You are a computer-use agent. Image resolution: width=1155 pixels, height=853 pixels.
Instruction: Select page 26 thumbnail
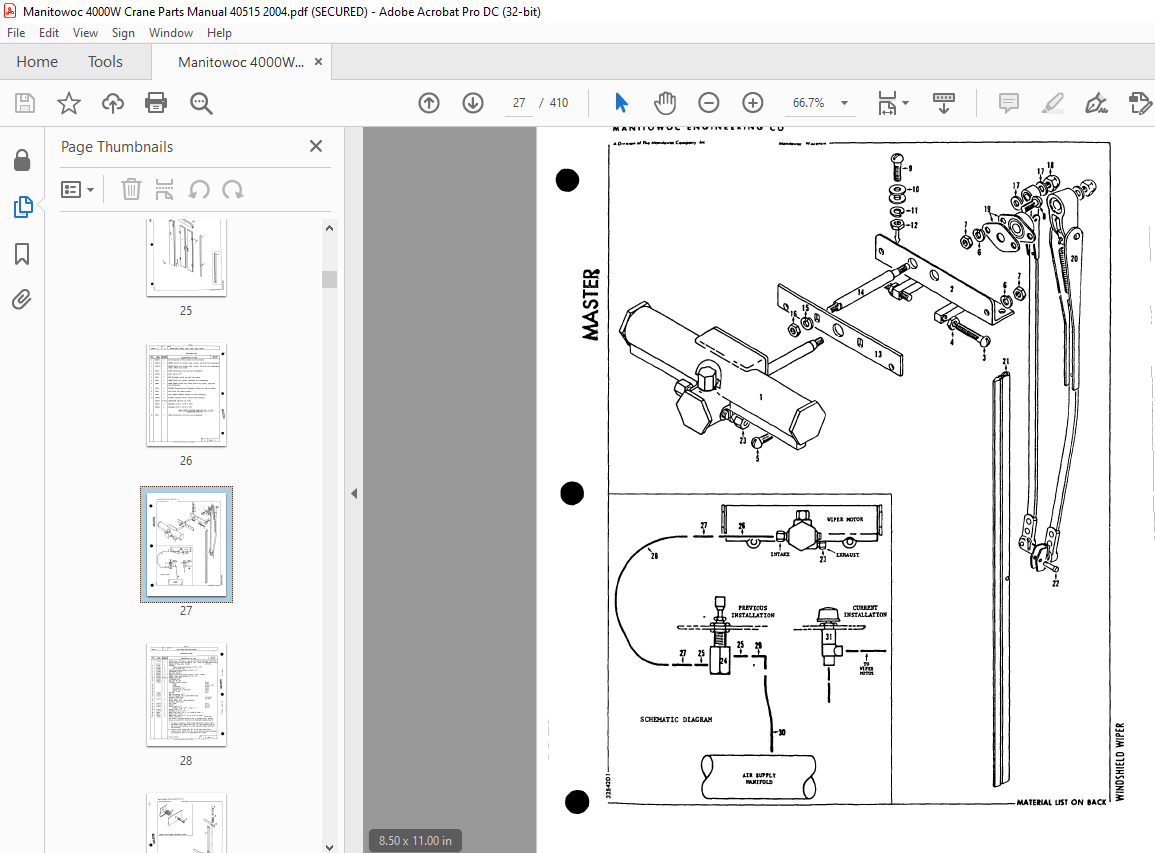pos(186,395)
